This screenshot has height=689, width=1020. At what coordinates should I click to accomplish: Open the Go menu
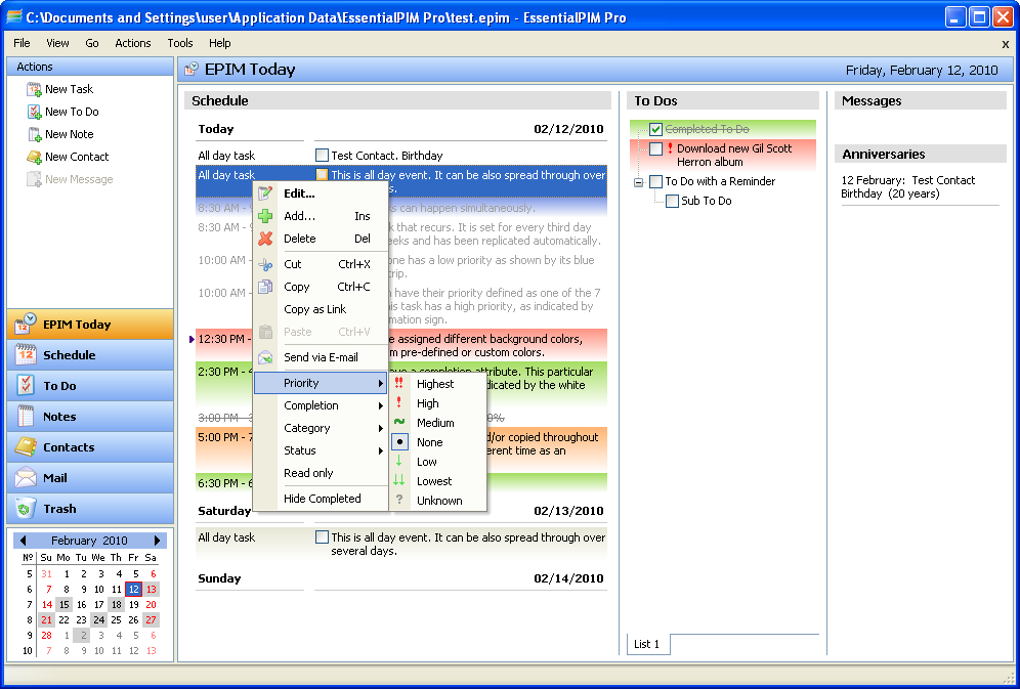92,43
